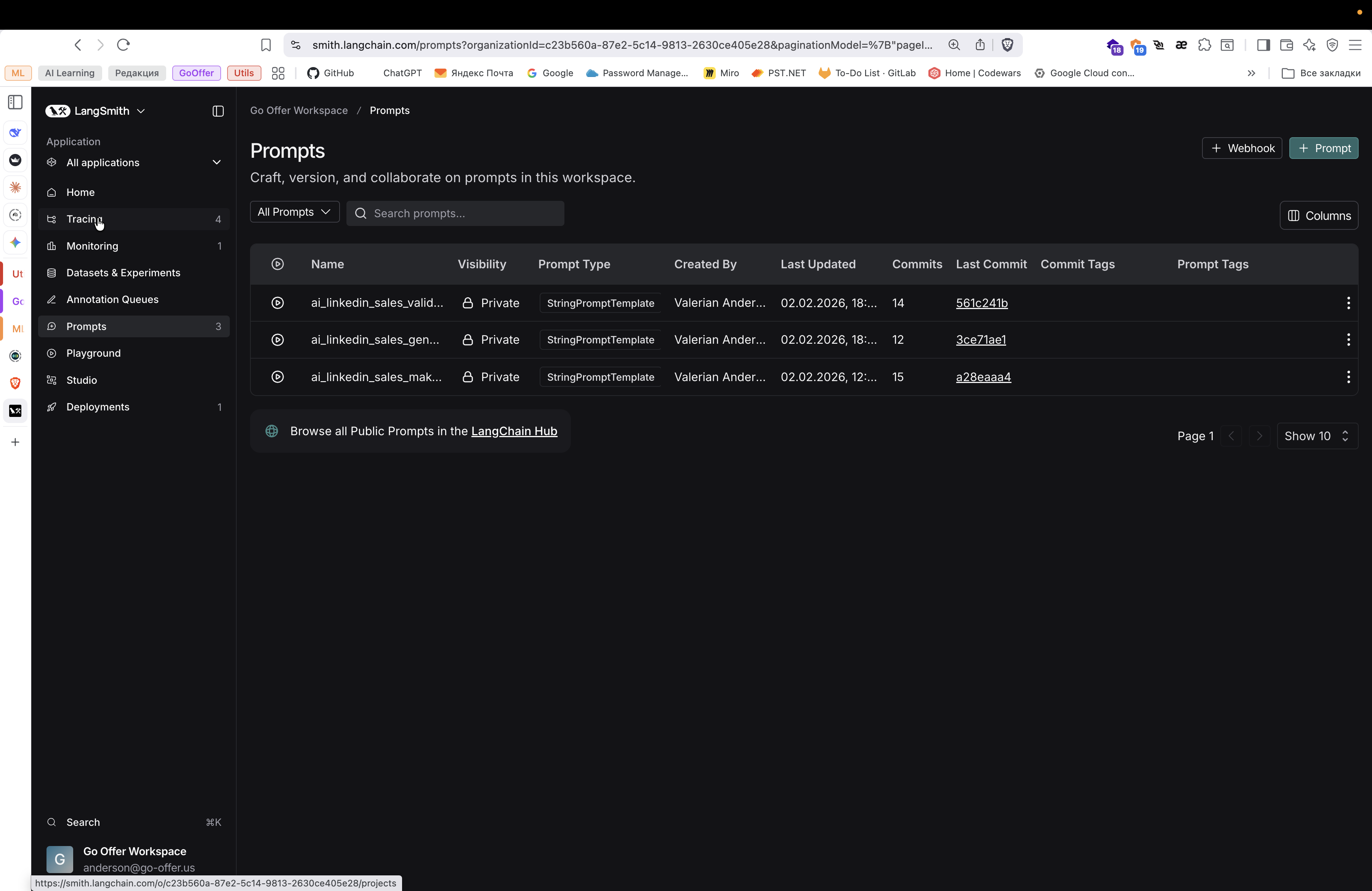This screenshot has width=1372, height=891.
Task: Open the LangChain Hub link
Action: [514, 431]
